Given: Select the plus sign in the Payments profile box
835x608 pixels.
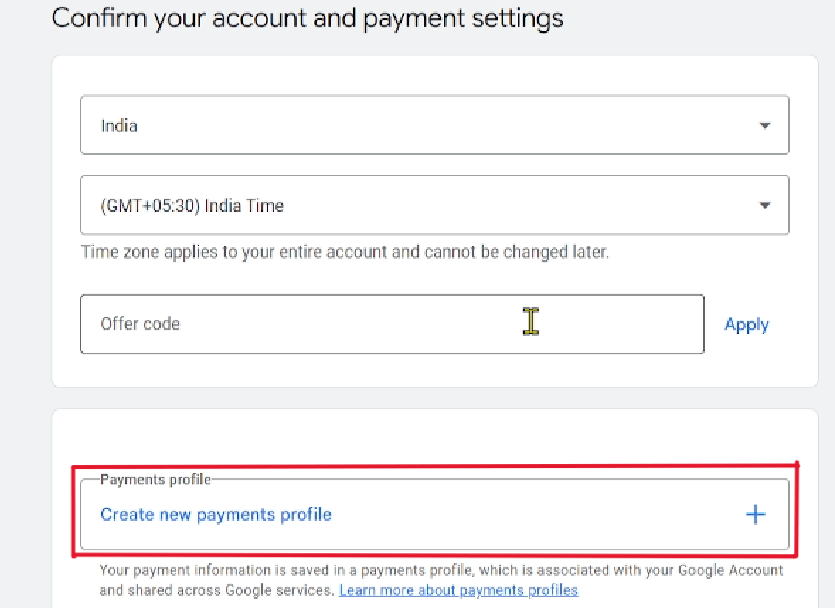Looking at the screenshot, I should (755, 514).
